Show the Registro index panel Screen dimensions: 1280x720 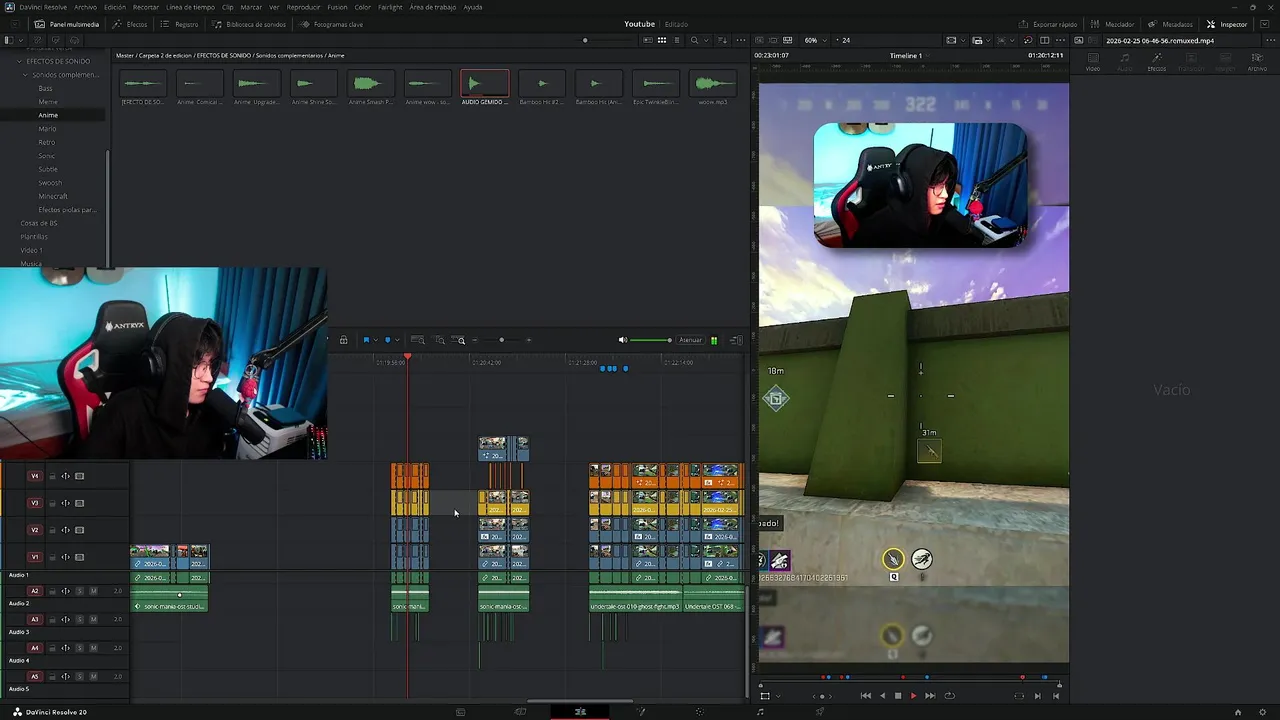179,24
